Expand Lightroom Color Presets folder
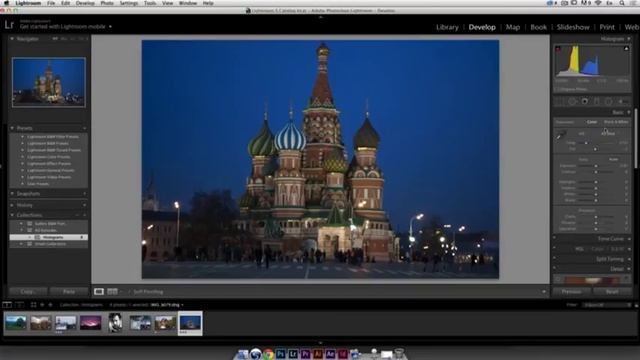 coord(22,157)
